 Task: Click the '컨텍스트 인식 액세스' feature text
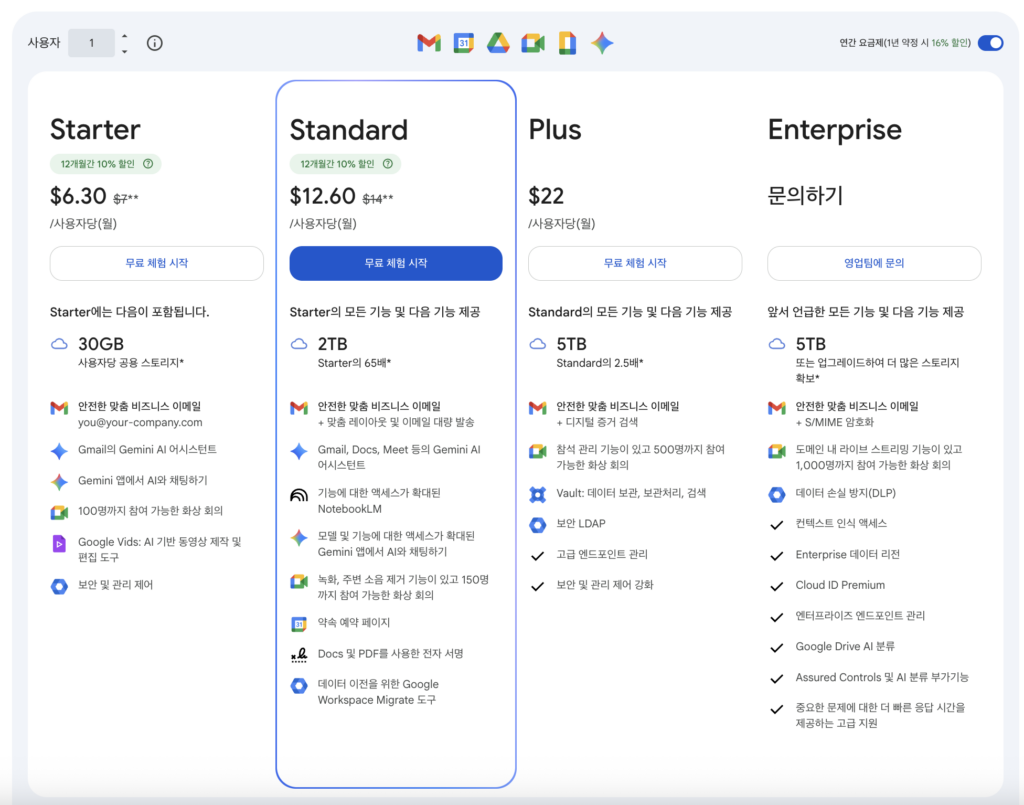841,523
